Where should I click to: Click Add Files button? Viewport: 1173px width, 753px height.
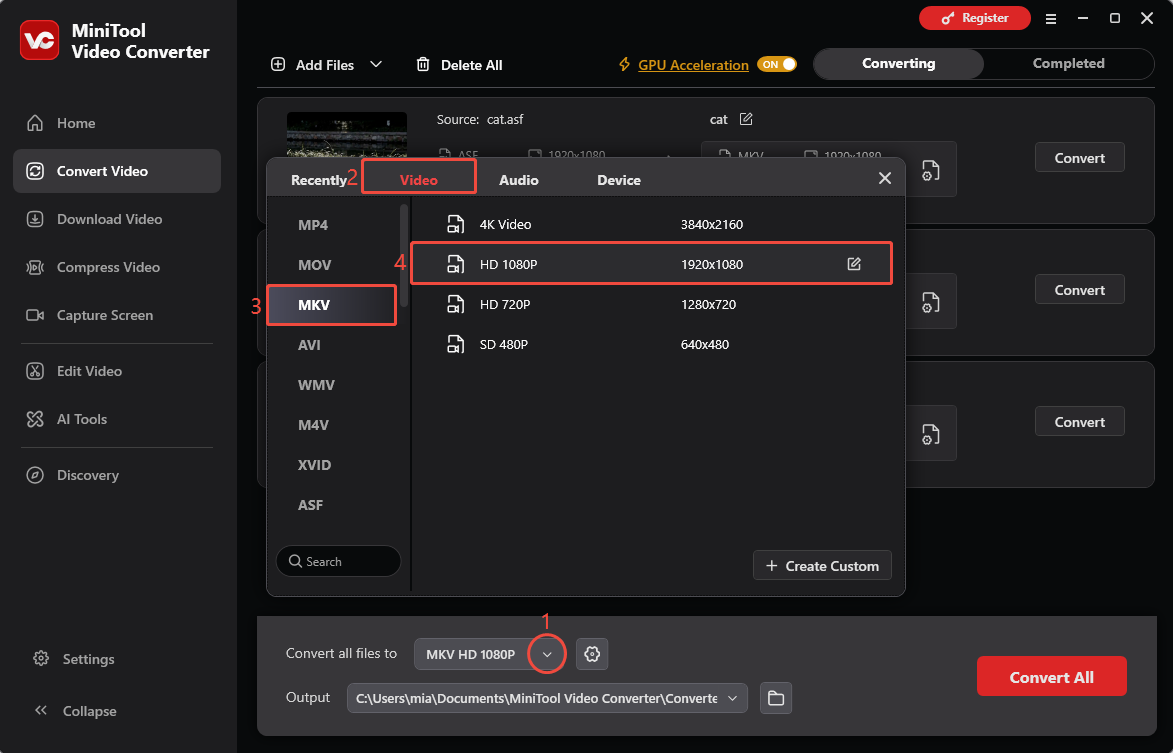(x=312, y=64)
